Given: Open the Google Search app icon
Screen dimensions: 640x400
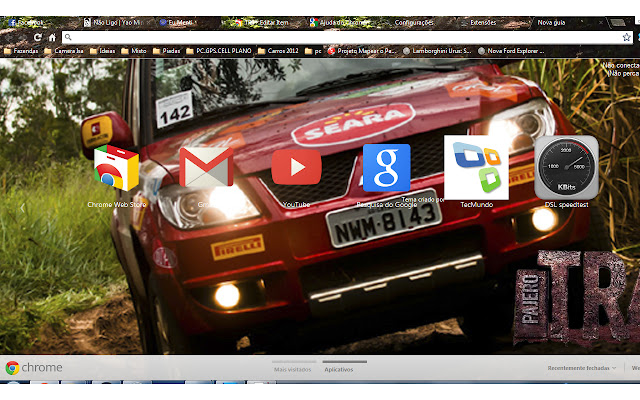Looking at the screenshot, I should click(386, 168).
